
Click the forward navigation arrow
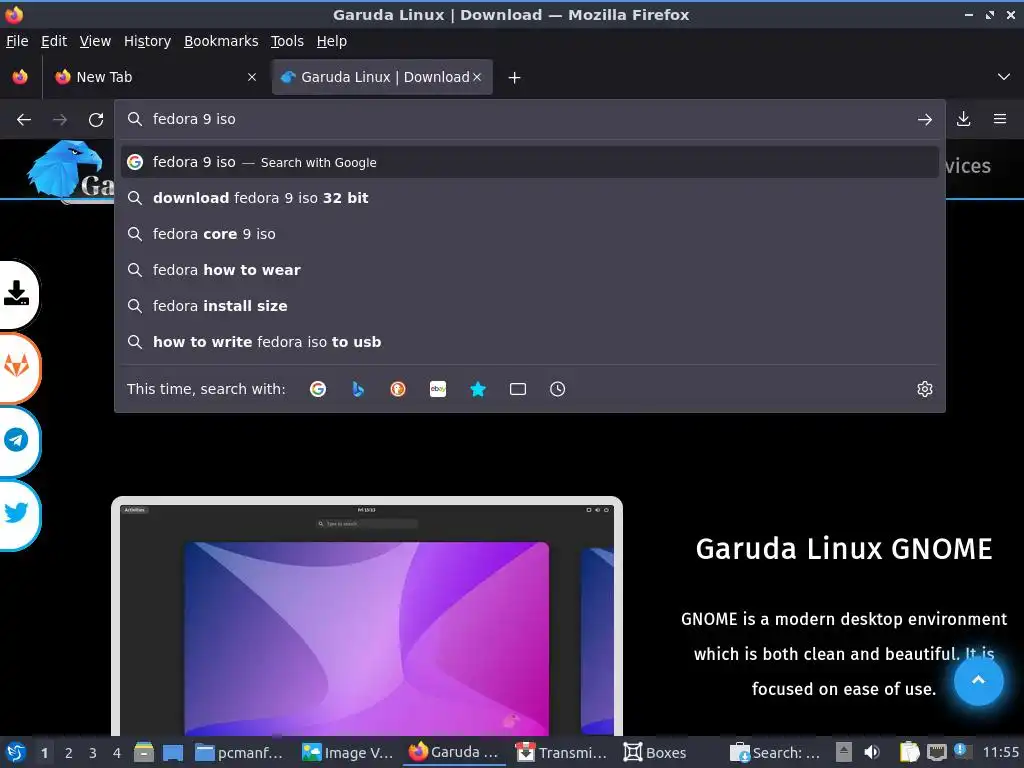tap(60, 120)
